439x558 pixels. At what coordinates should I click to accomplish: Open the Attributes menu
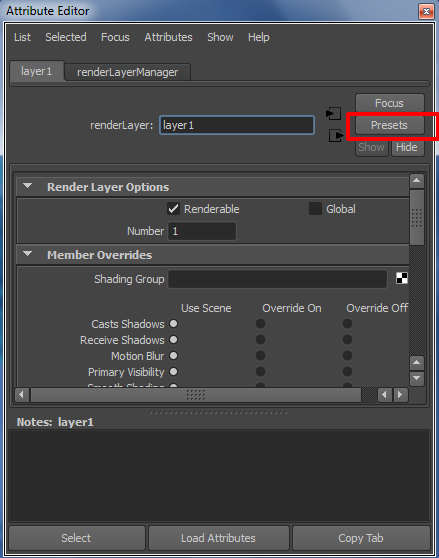coord(168,37)
